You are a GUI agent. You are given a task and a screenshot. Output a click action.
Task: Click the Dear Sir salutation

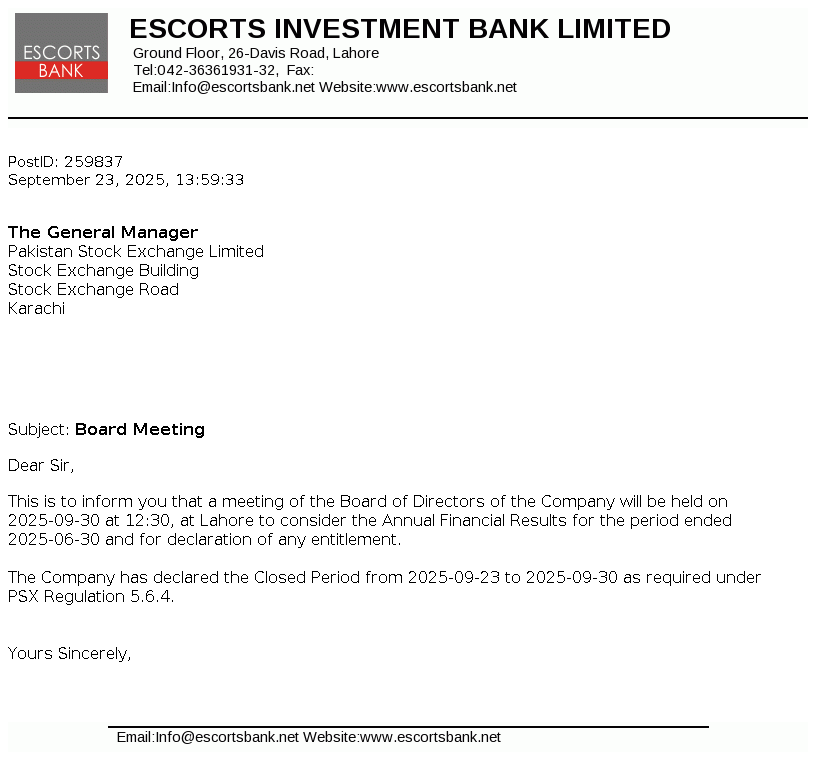(41, 464)
